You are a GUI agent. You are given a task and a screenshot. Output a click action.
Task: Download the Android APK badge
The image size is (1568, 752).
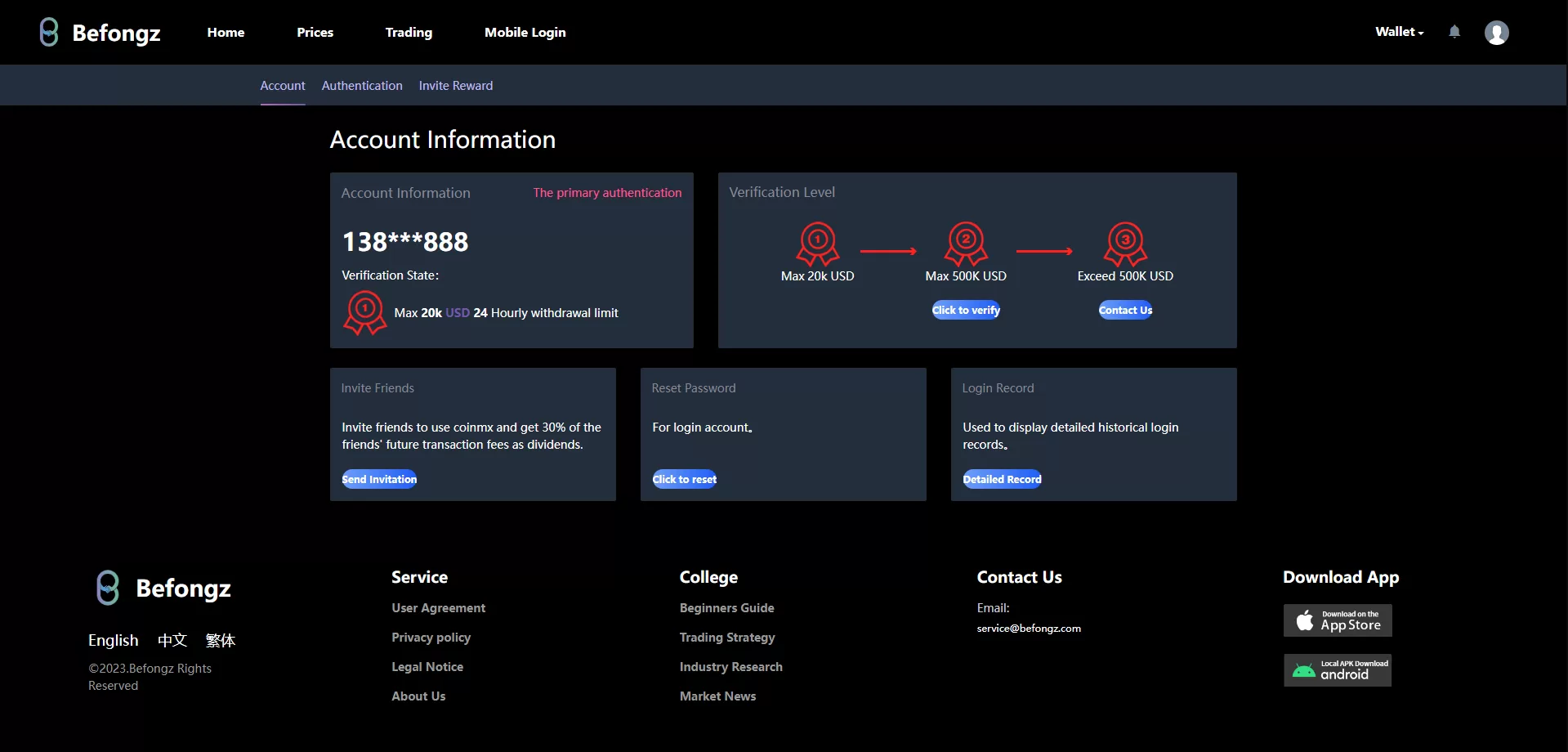[x=1338, y=670]
